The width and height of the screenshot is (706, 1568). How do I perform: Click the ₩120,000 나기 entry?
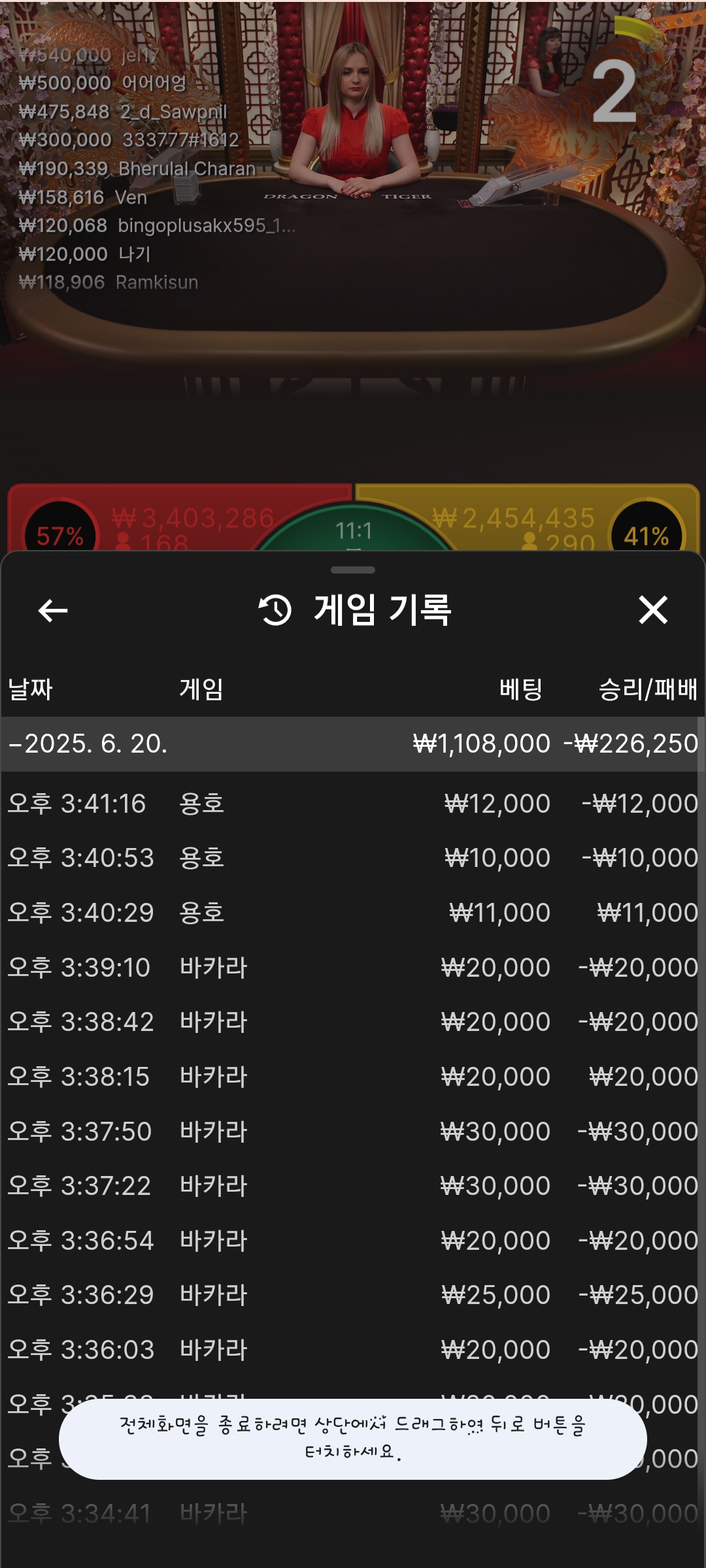85,254
